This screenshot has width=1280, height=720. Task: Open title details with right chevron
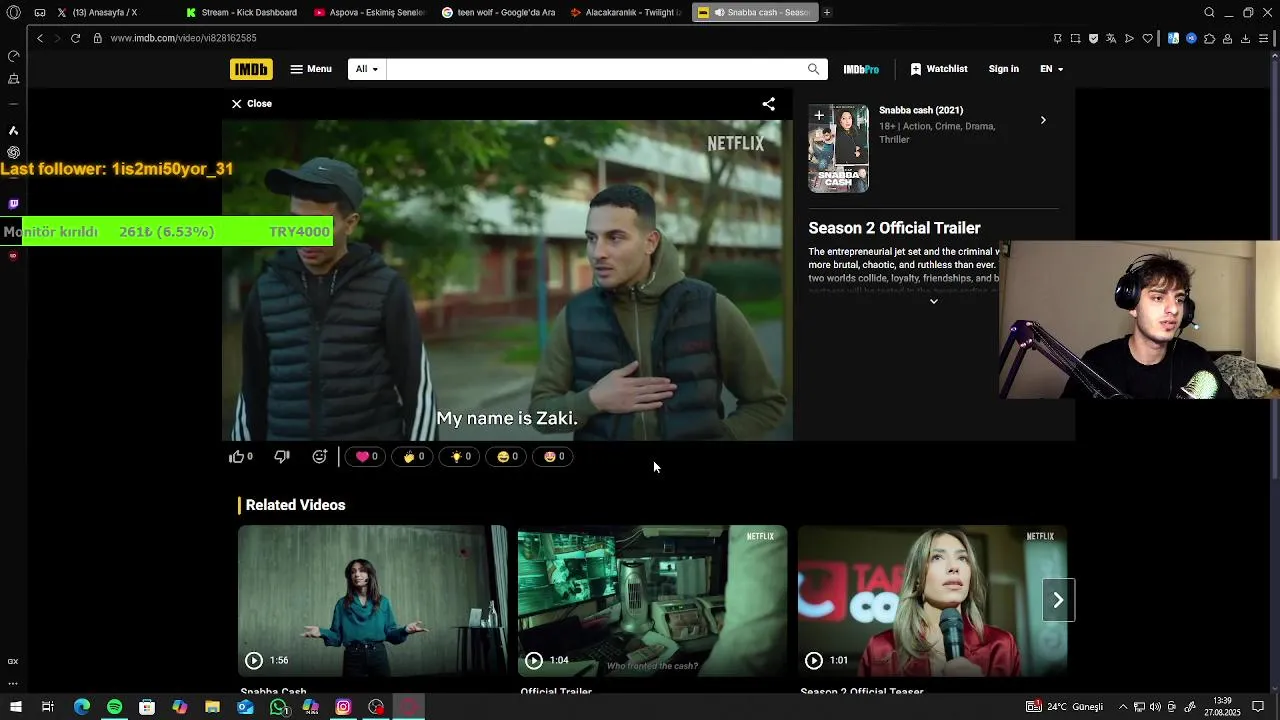coord(1043,120)
